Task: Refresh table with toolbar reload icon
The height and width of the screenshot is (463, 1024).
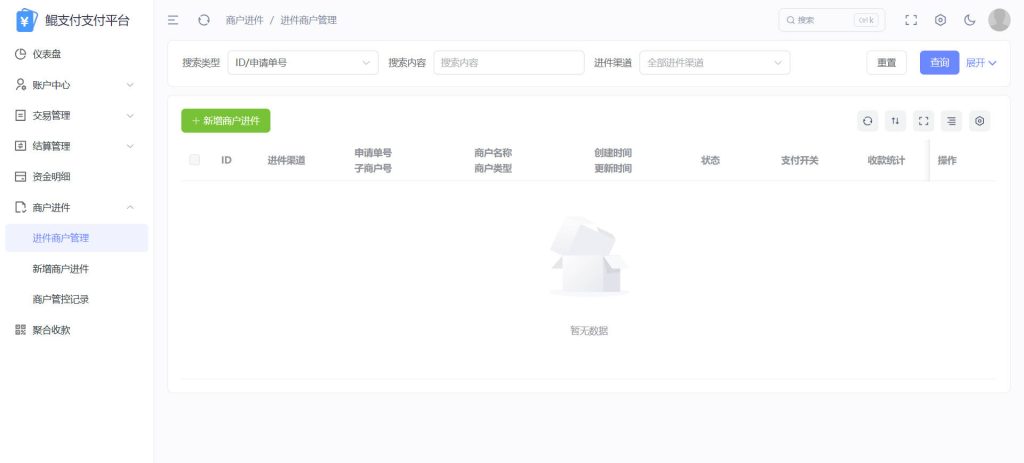Action: click(x=867, y=121)
